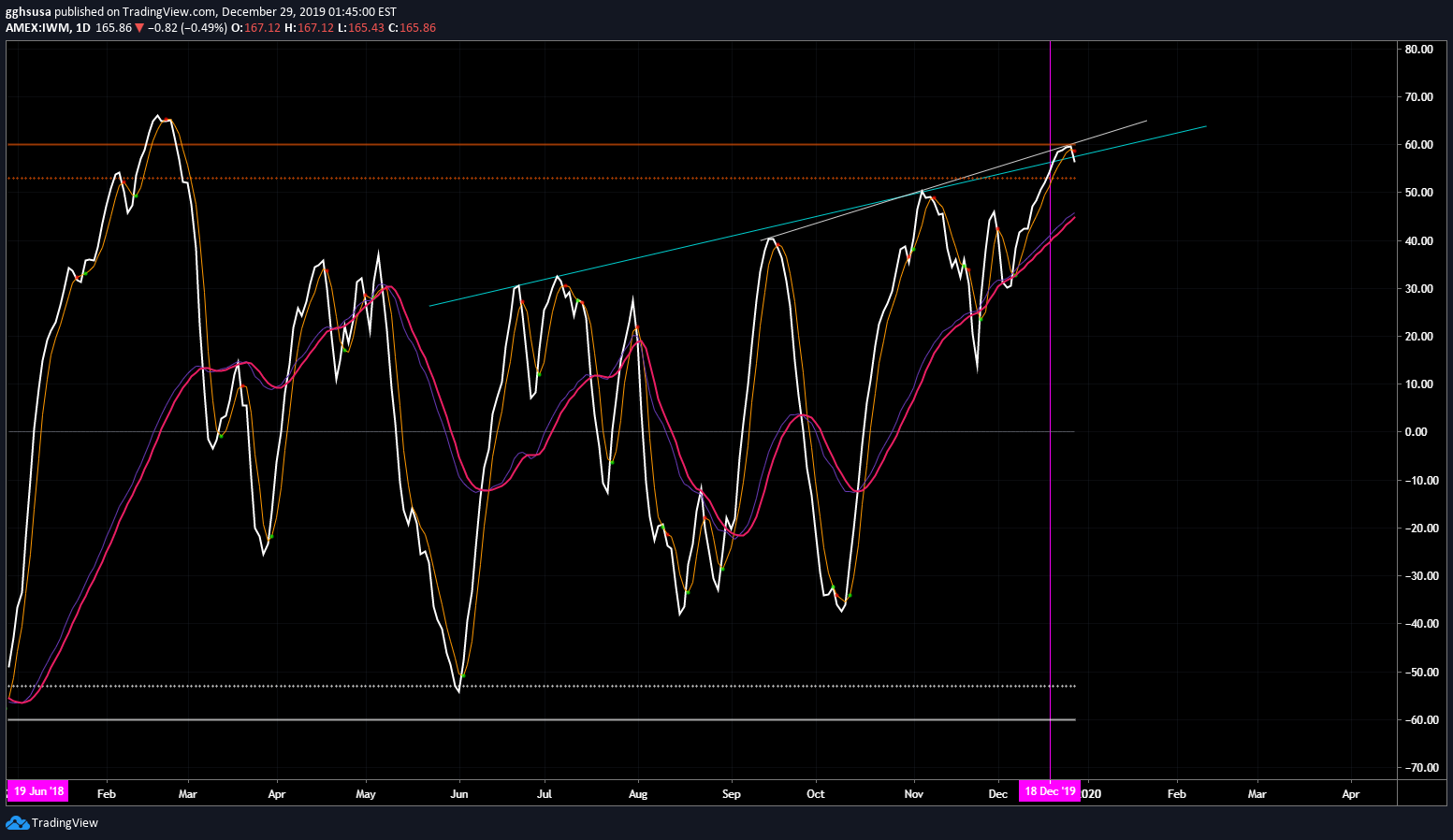Select the AMEX:IWM, 1D symbol label

pos(48,28)
